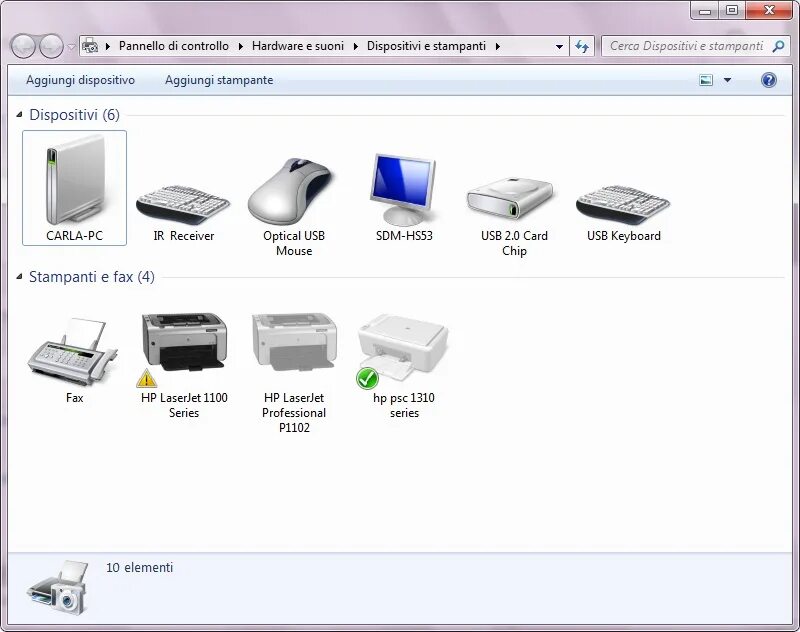This screenshot has height=632, width=800.
Task: Click the Back navigation arrow
Action: coord(23,46)
